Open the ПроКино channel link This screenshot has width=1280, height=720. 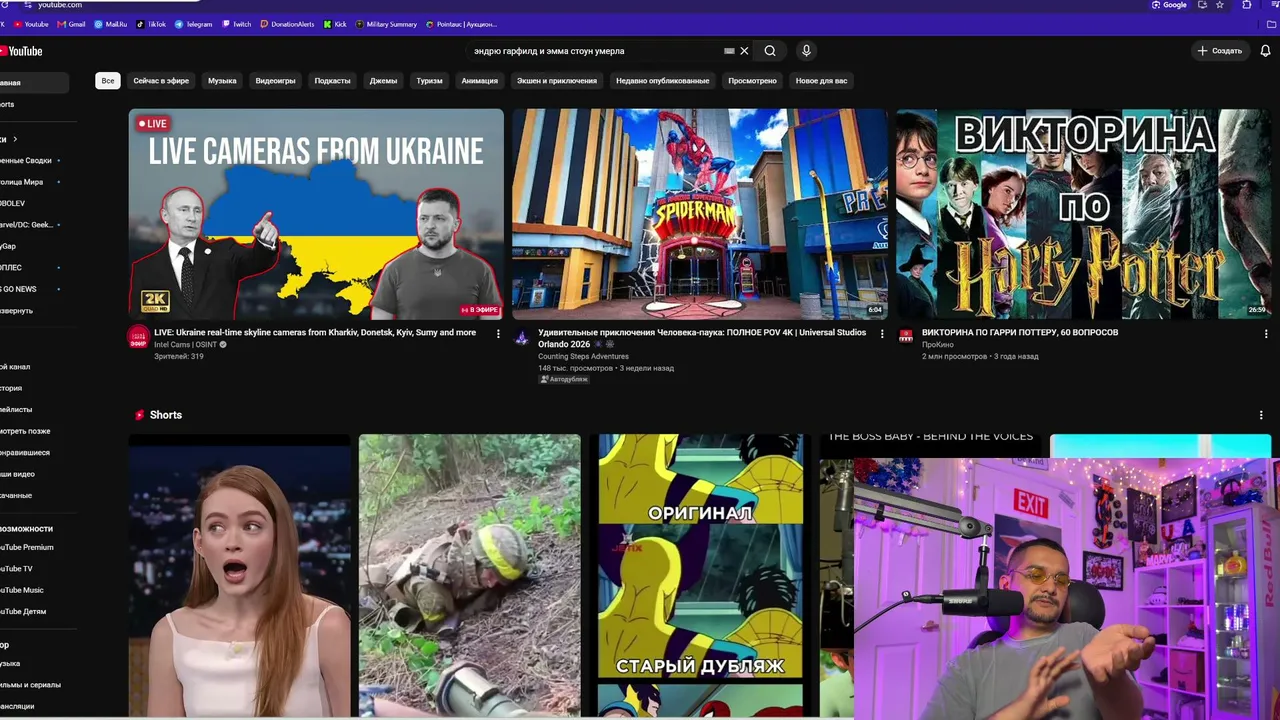938,345
